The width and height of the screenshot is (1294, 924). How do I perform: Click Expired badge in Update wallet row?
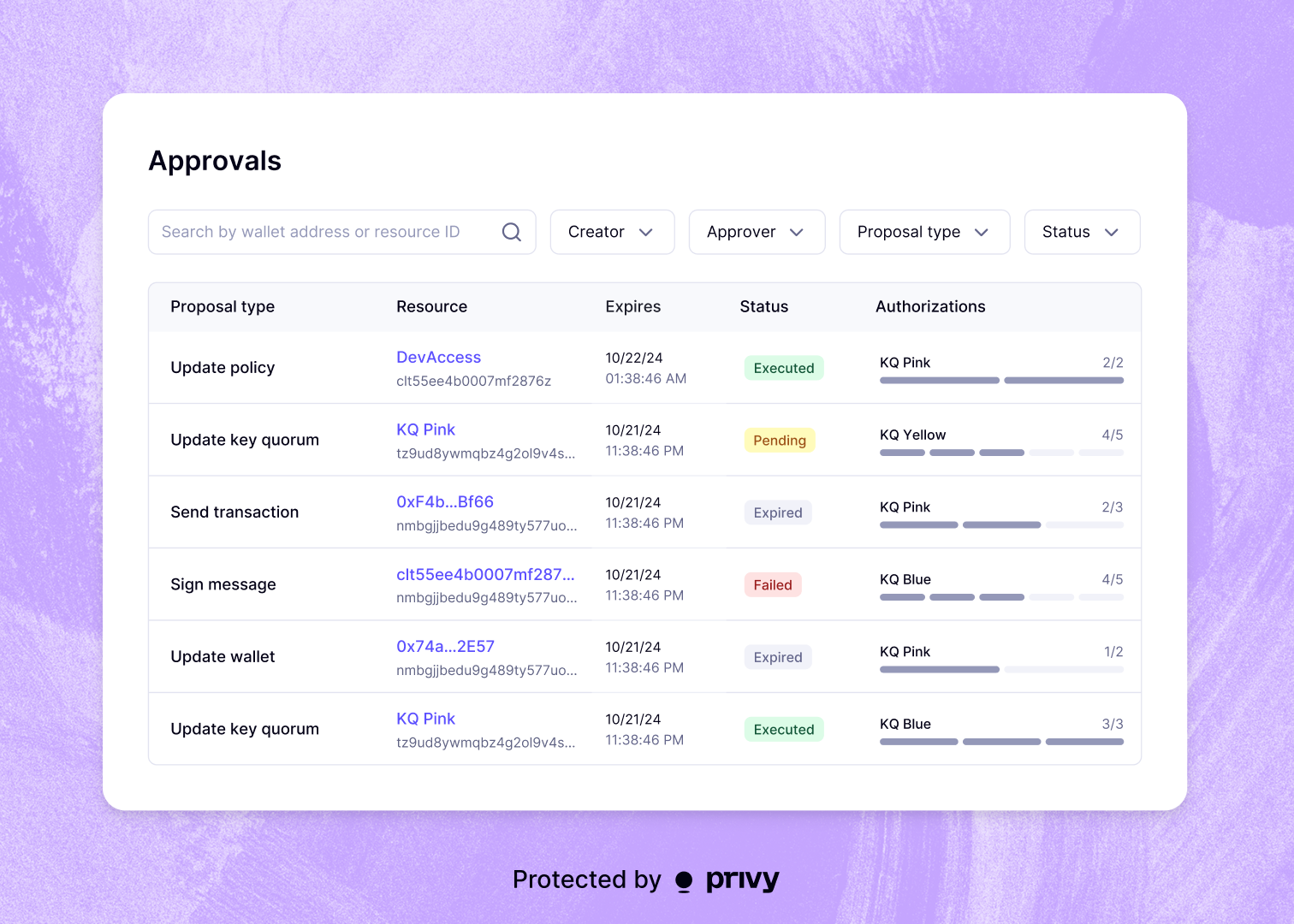point(778,657)
